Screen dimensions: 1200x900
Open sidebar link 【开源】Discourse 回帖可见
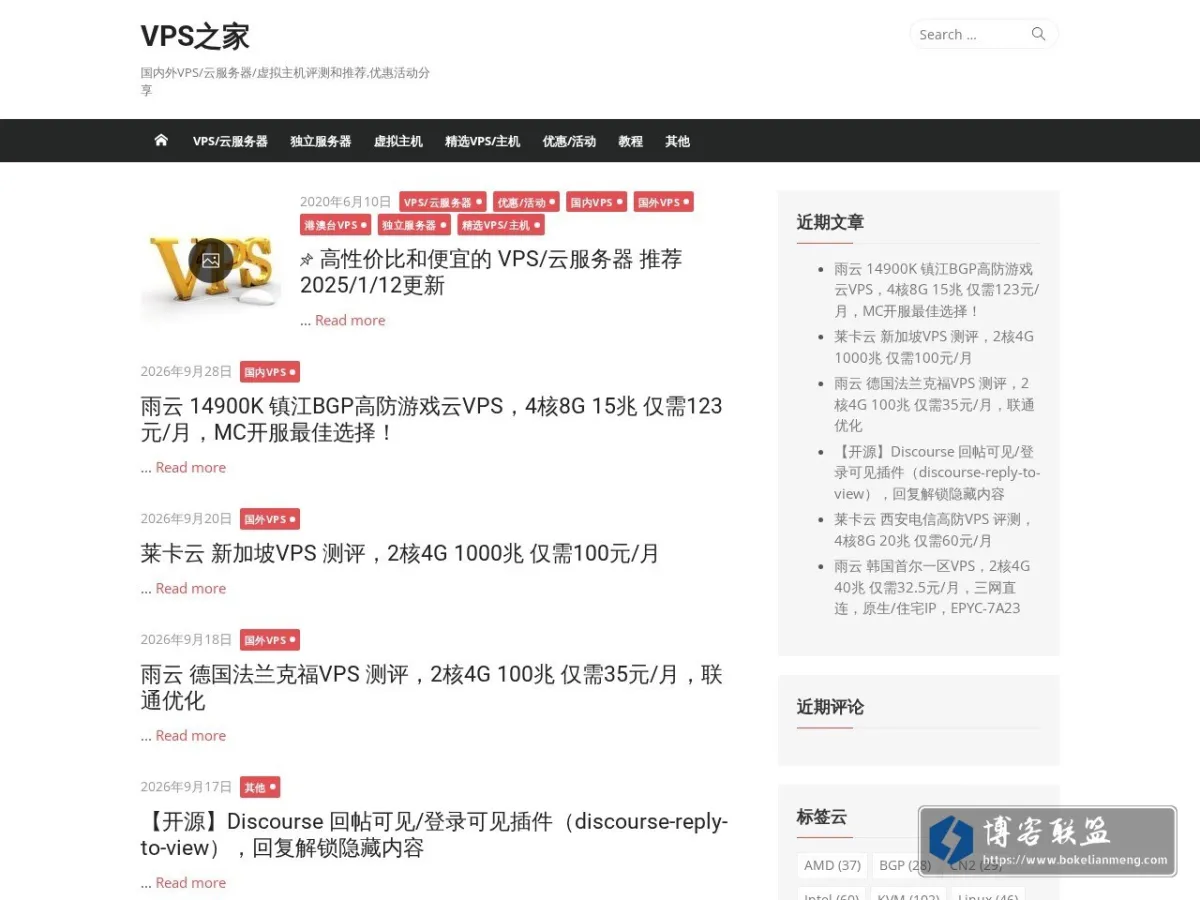coord(936,472)
